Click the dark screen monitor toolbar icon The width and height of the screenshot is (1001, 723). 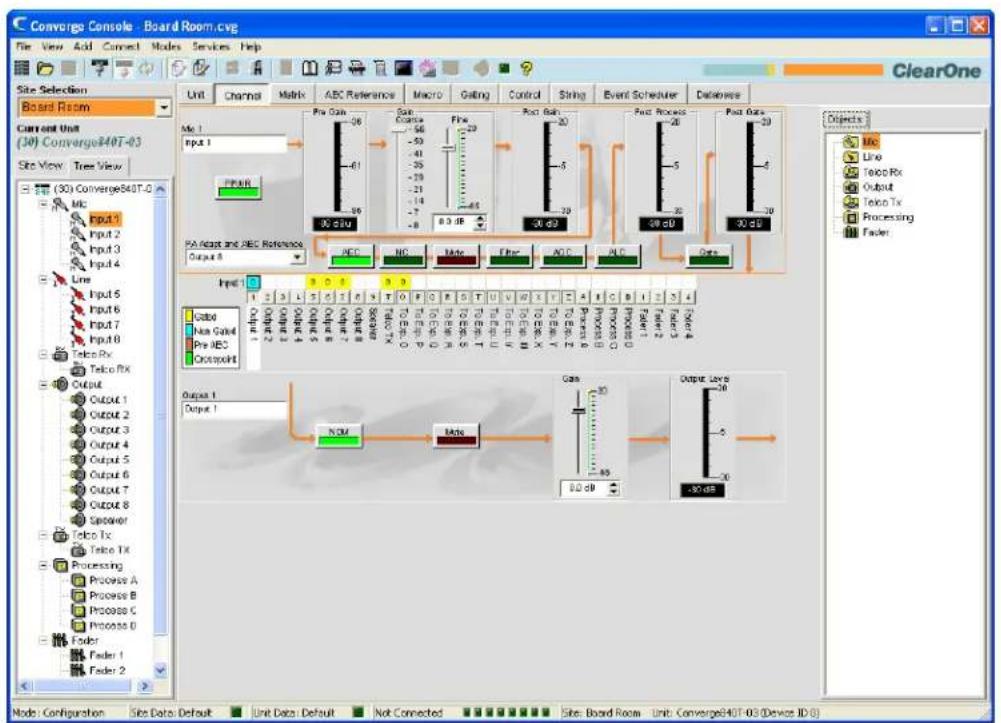403,68
